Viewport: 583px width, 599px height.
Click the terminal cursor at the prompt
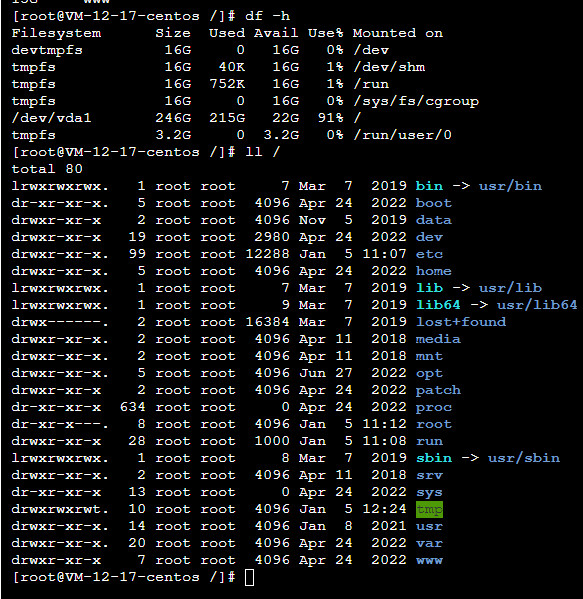[x=249, y=577]
